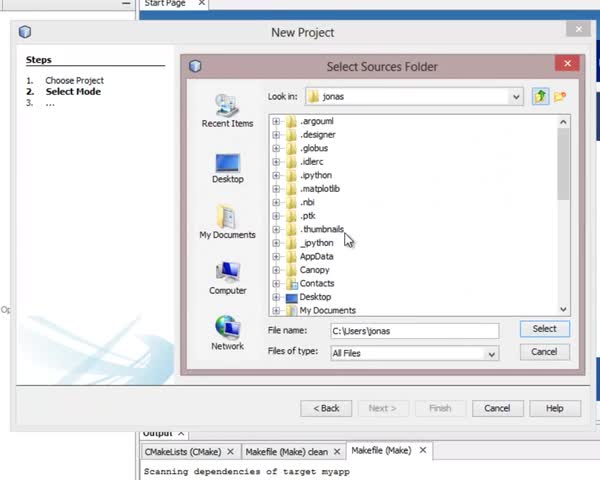Viewport: 600px width, 480px height.
Task: Open Help in New Project wizard
Action: (555, 408)
